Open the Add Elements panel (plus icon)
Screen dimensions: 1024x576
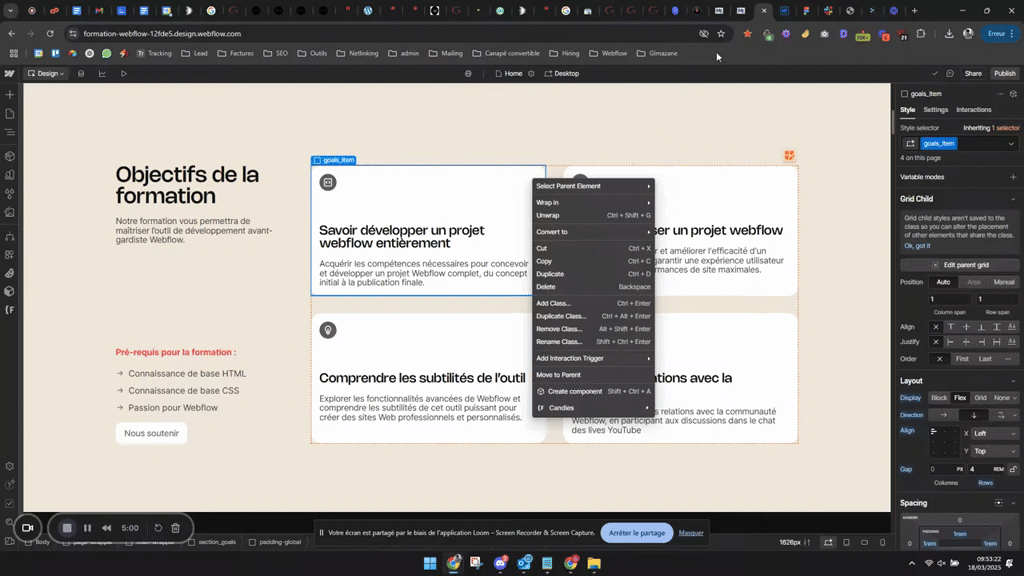point(10,94)
